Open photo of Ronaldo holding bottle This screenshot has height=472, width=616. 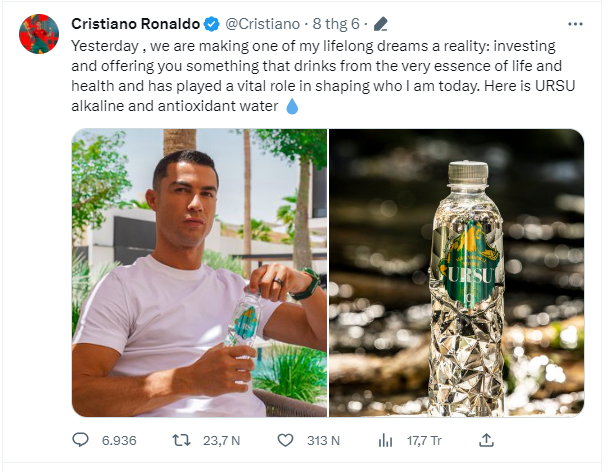pos(199,272)
